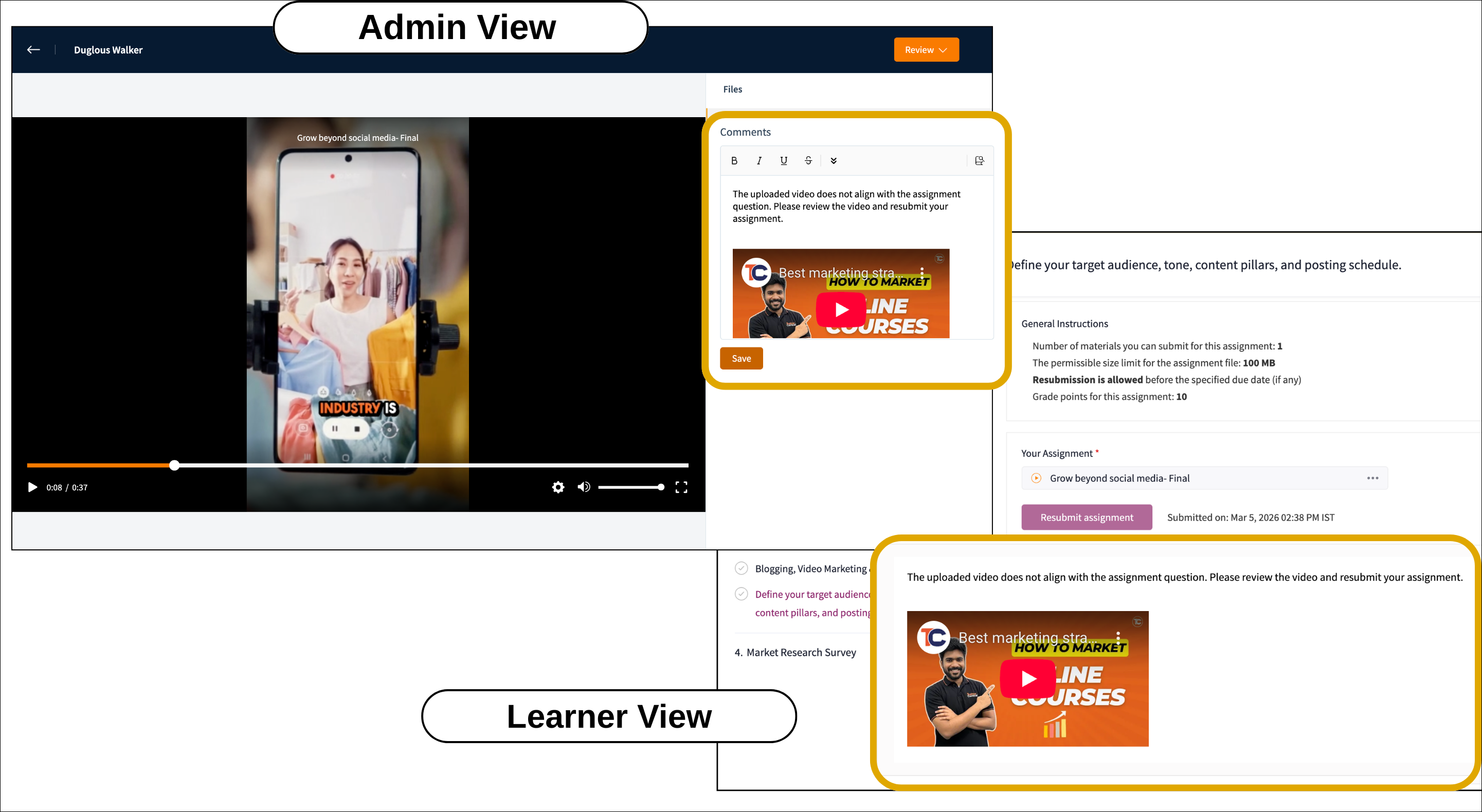Apply strikethrough formatting in Comments editor
1482x812 pixels.
808,160
